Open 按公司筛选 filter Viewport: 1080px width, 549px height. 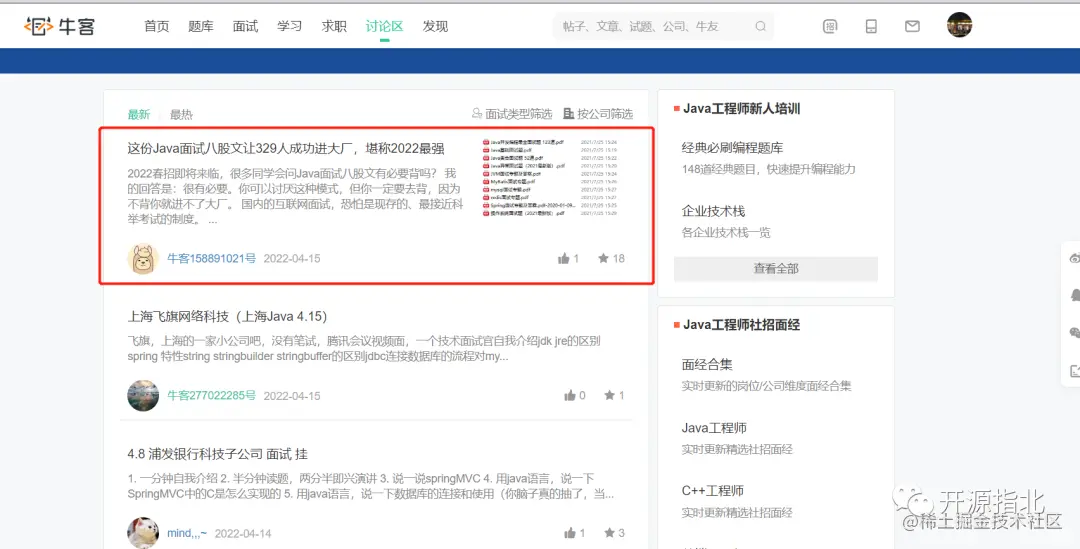click(598, 114)
